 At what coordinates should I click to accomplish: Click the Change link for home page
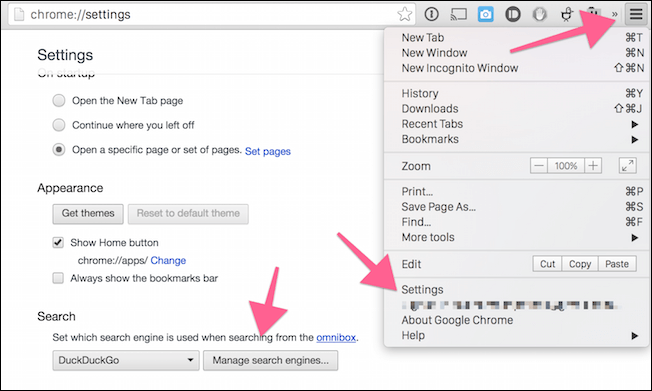point(168,260)
